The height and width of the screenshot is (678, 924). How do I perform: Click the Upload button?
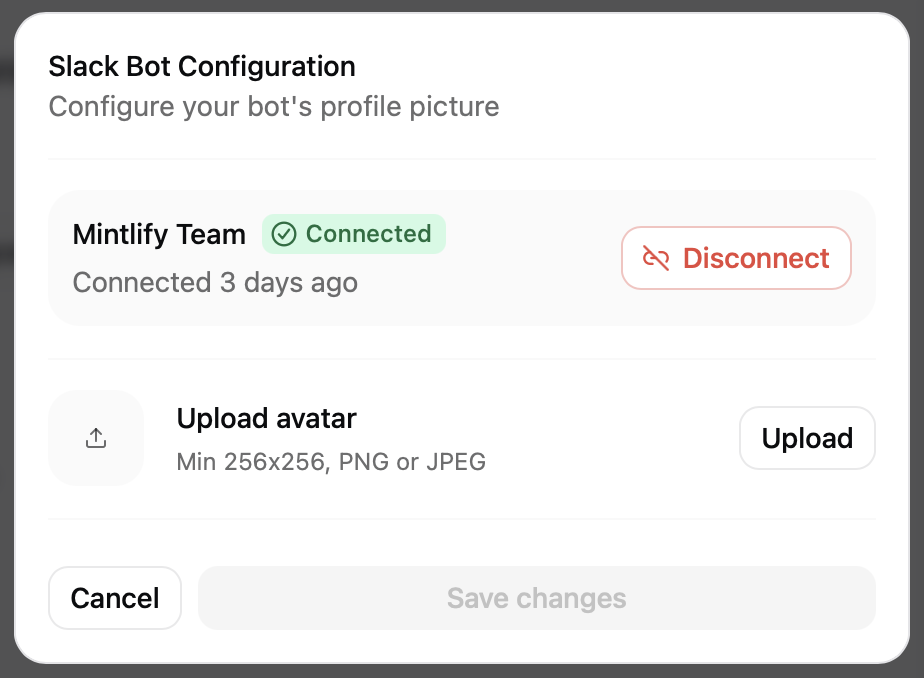coord(807,438)
